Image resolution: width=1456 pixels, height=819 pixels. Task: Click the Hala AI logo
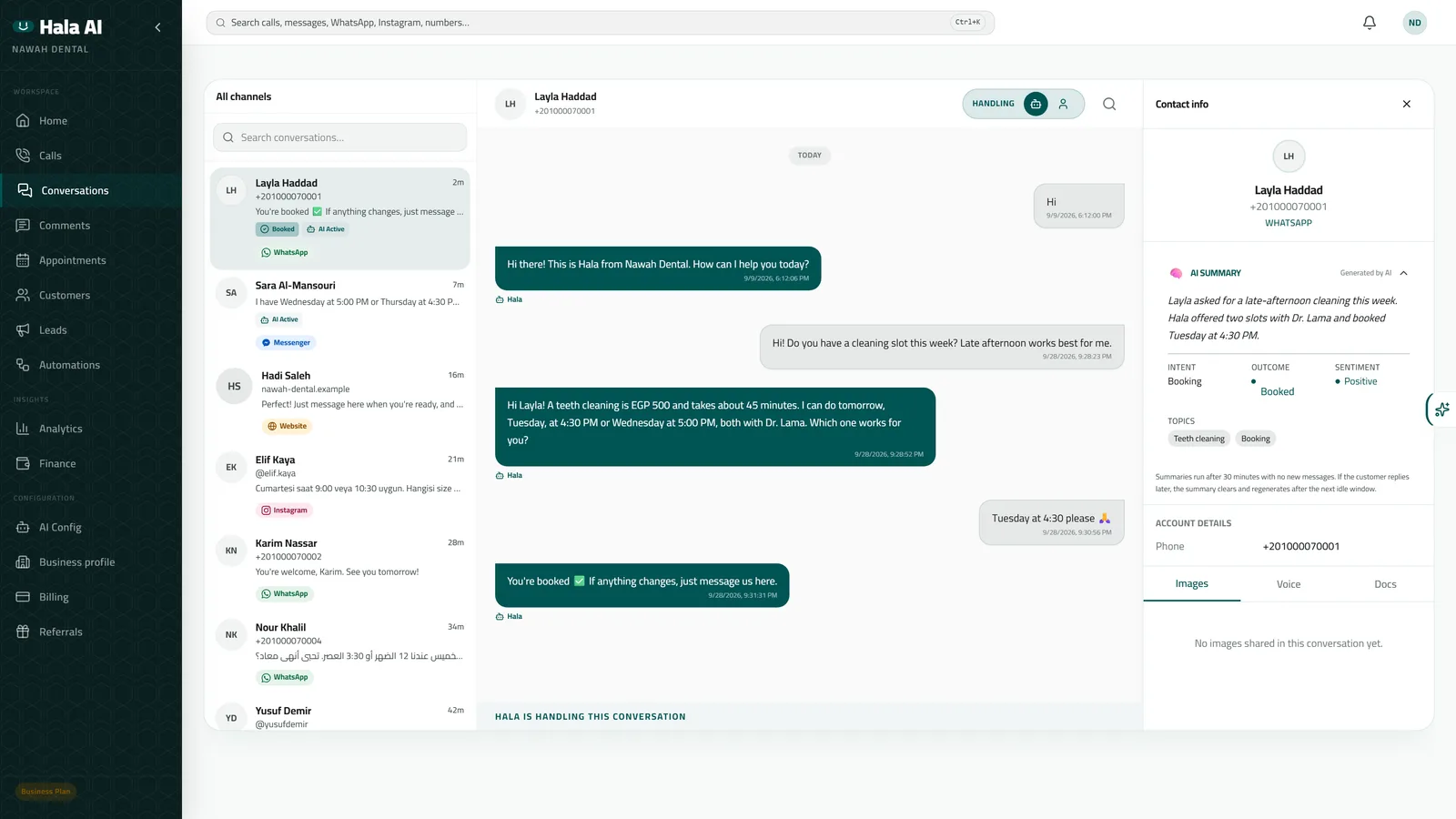57,27
